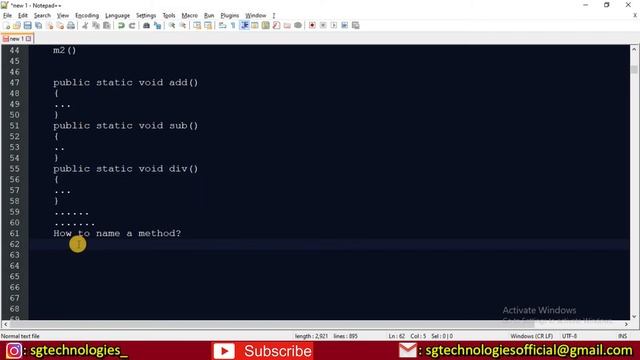Toggle synchronized horizontal scrolling icon
Screen dimensions: 640x360
208,25
